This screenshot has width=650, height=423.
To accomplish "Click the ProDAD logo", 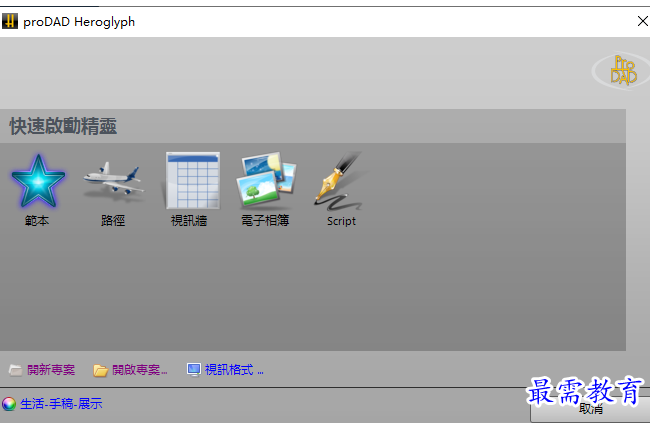I will tap(622, 71).
